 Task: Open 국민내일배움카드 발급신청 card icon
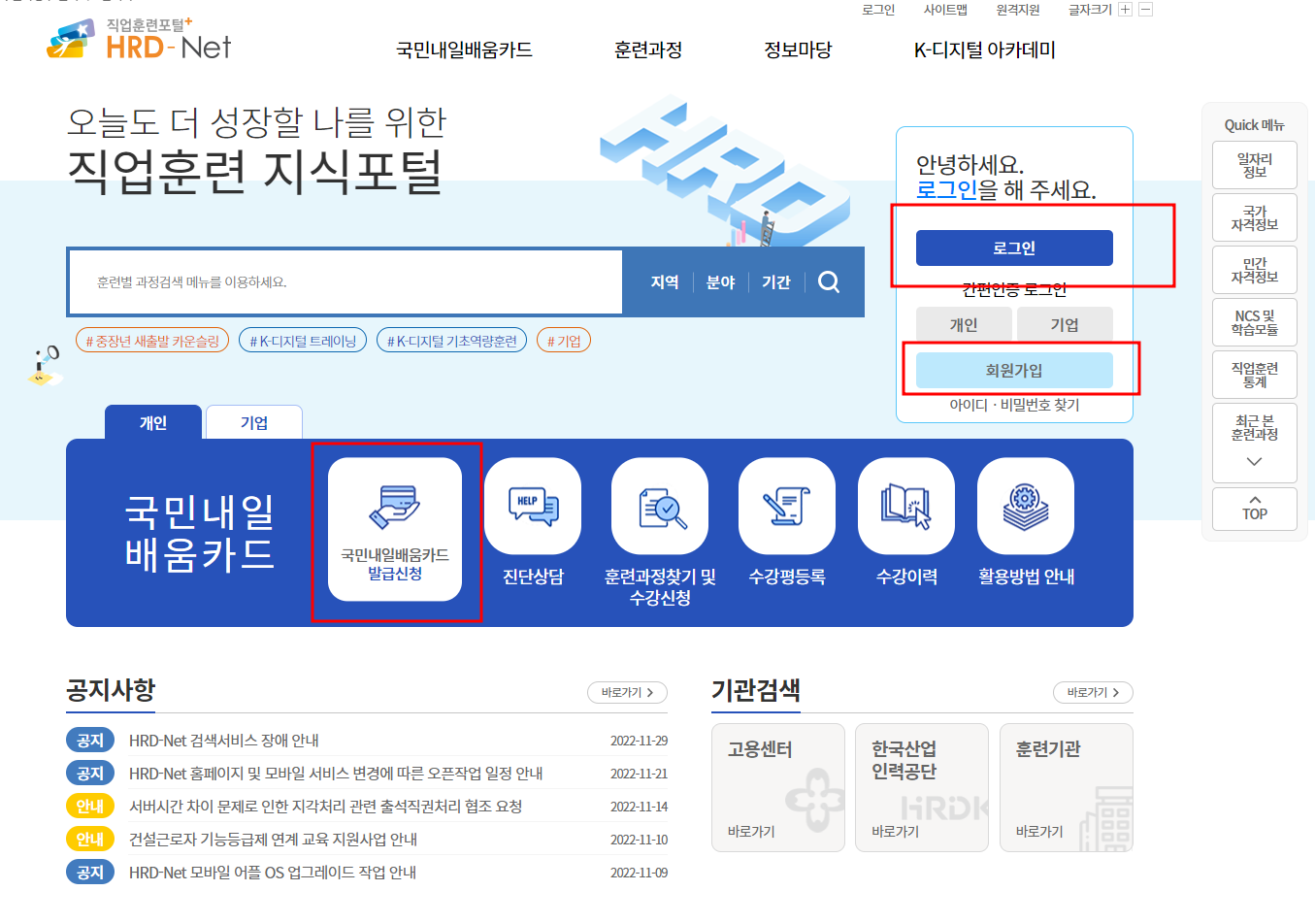tap(395, 529)
